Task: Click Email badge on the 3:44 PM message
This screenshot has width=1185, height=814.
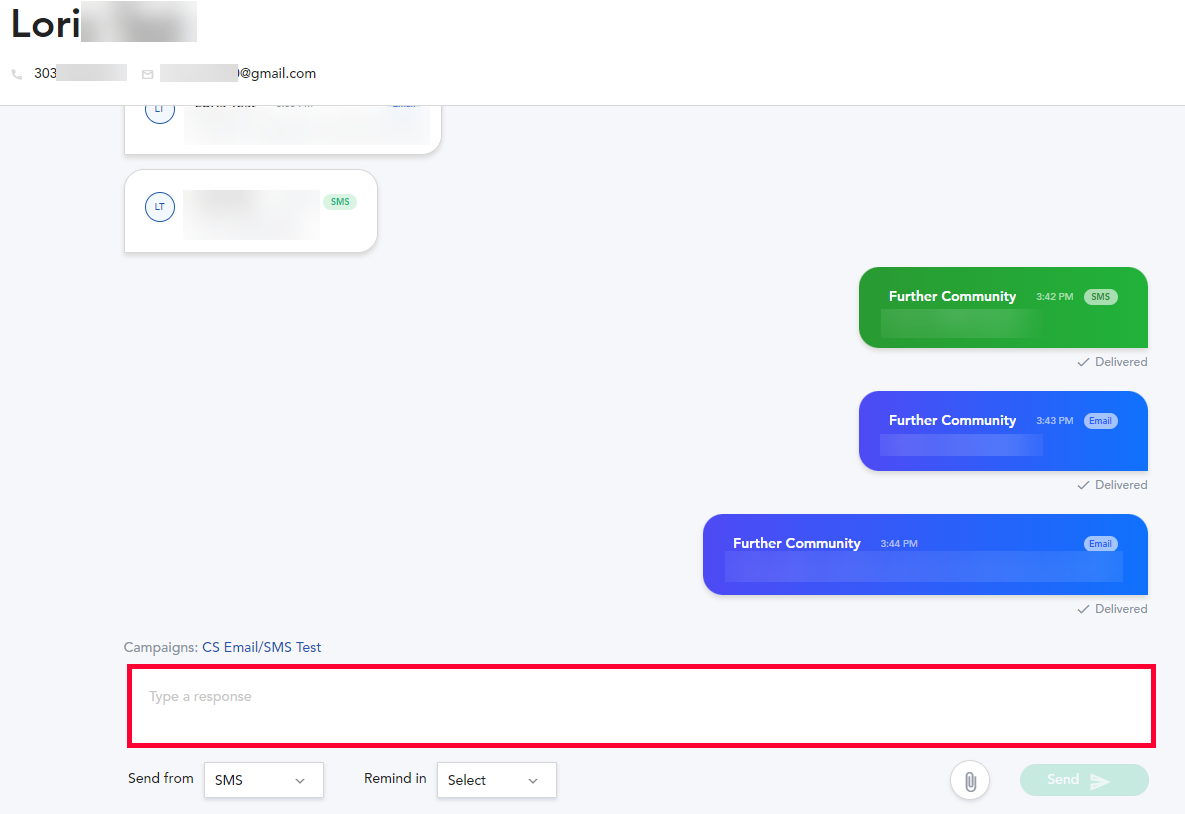Action: pyautogui.click(x=1100, y=544)
